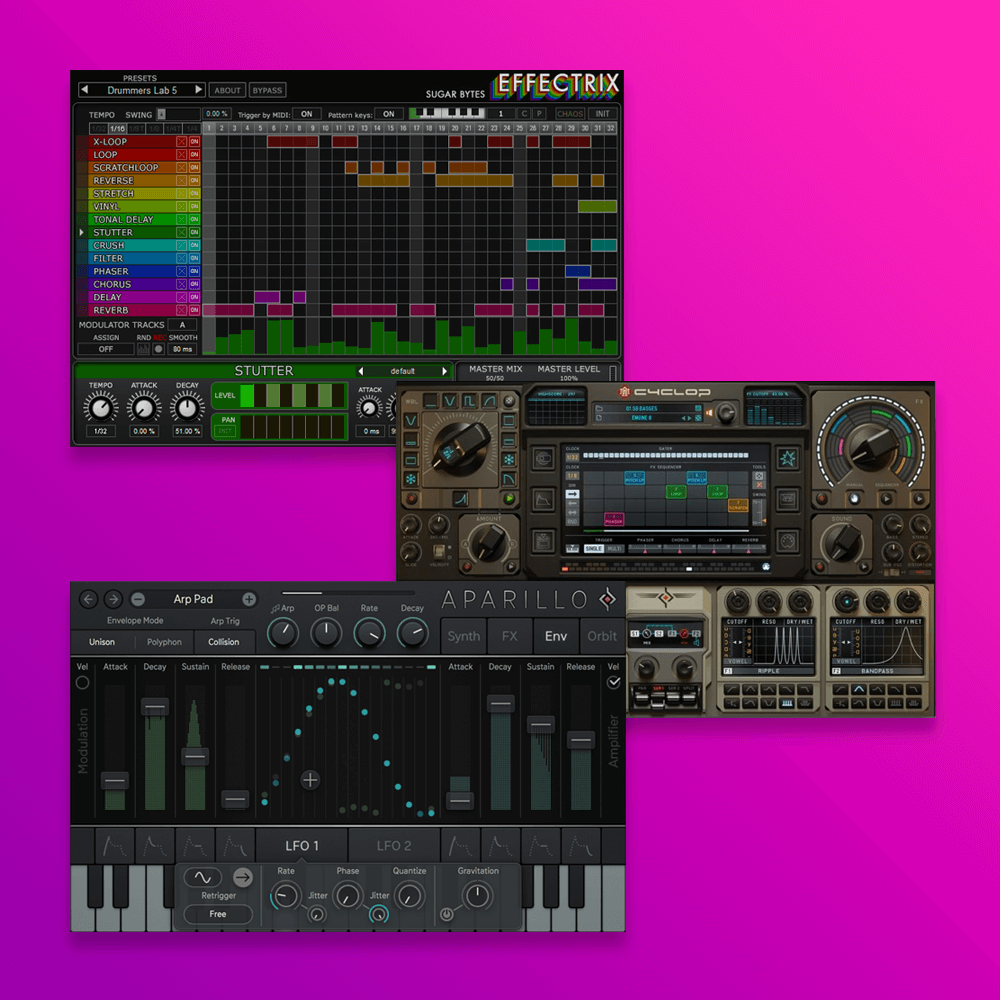The height and width of the screenshot is (1000, 1000).
Task: Click the Cyclop green play button
Action: 509,498
